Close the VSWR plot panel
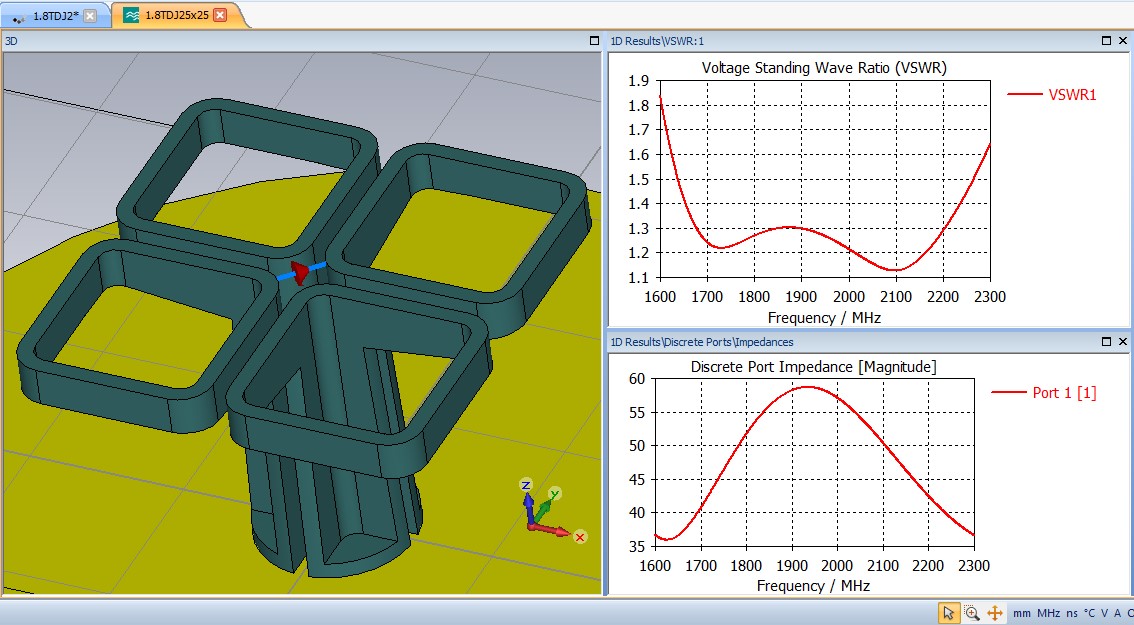Screen dimensions: 1134x625 coord(1123,41)
